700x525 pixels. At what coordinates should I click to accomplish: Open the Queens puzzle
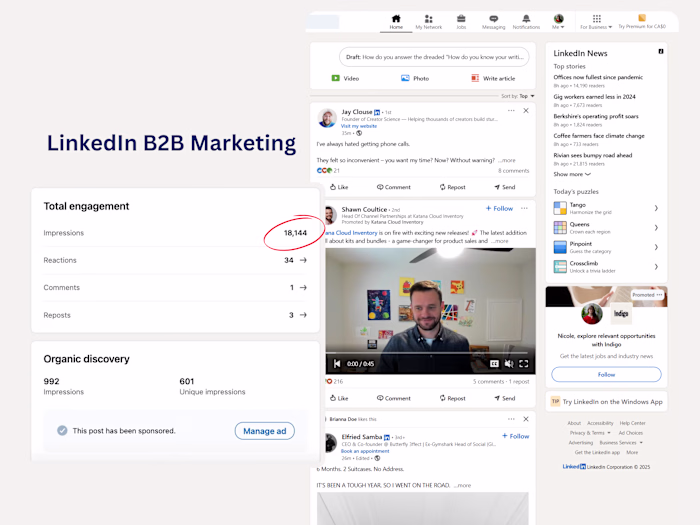[606, 228]
